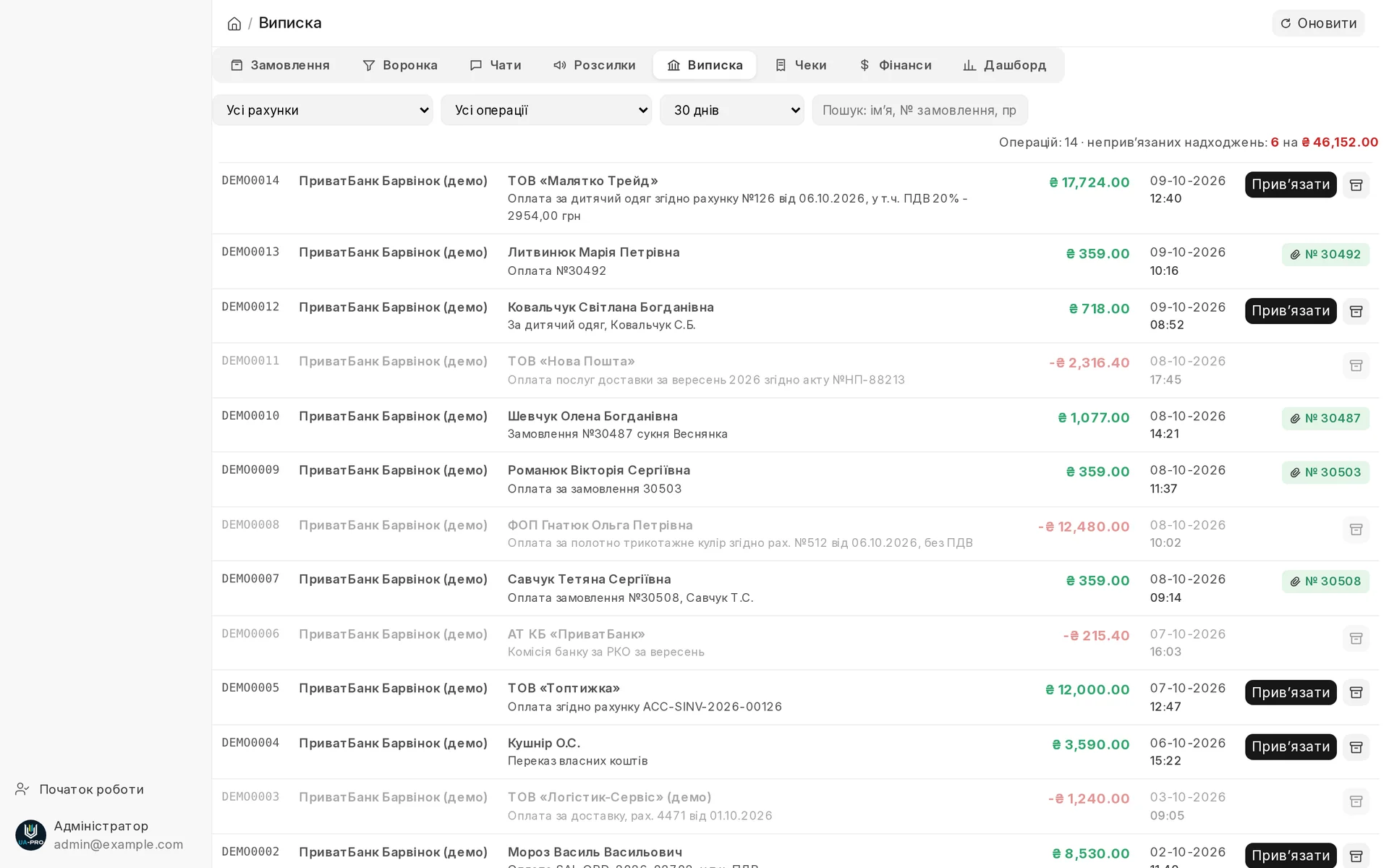Open linked order № 30508 badge
Viewport: 1389px width, 868px height.
(1325, 582)
